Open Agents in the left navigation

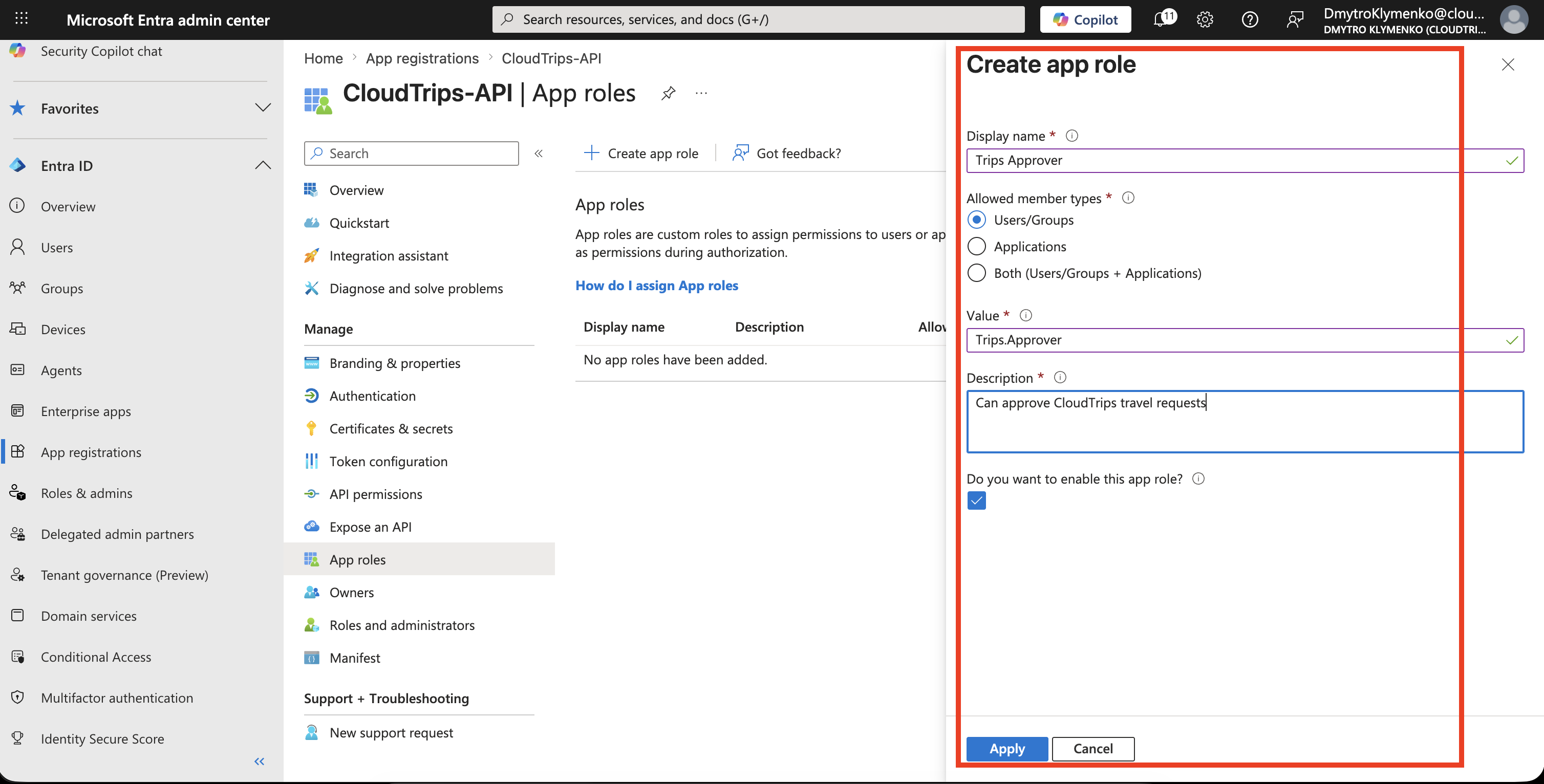pos(61,370)
